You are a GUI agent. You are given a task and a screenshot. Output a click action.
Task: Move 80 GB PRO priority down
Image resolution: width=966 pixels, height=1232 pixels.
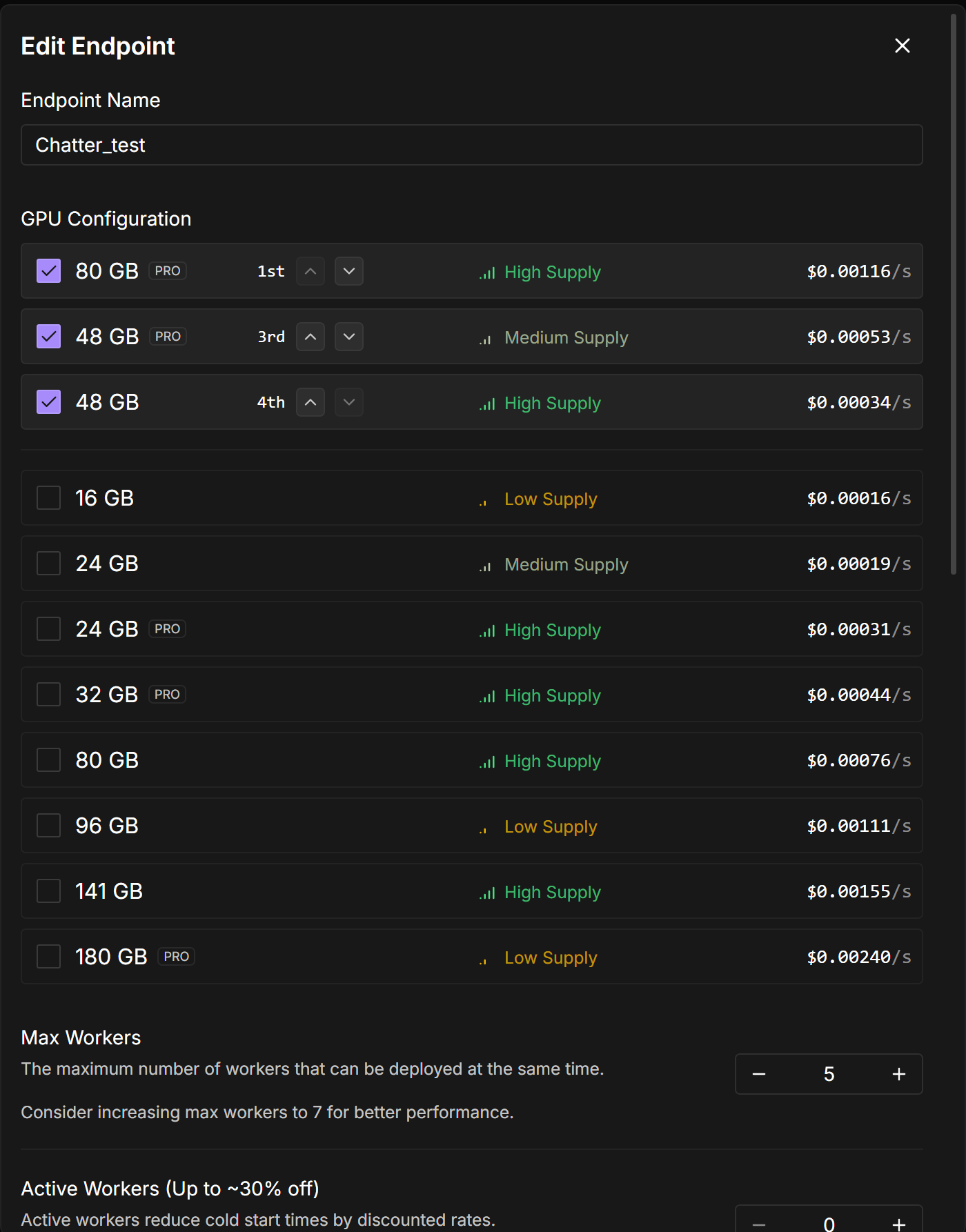click(349, 271)
